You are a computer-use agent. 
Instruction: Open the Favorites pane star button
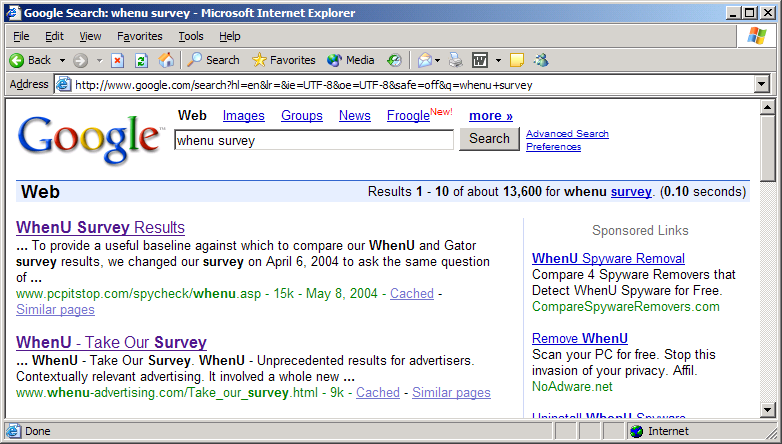(x=283, y=60)
